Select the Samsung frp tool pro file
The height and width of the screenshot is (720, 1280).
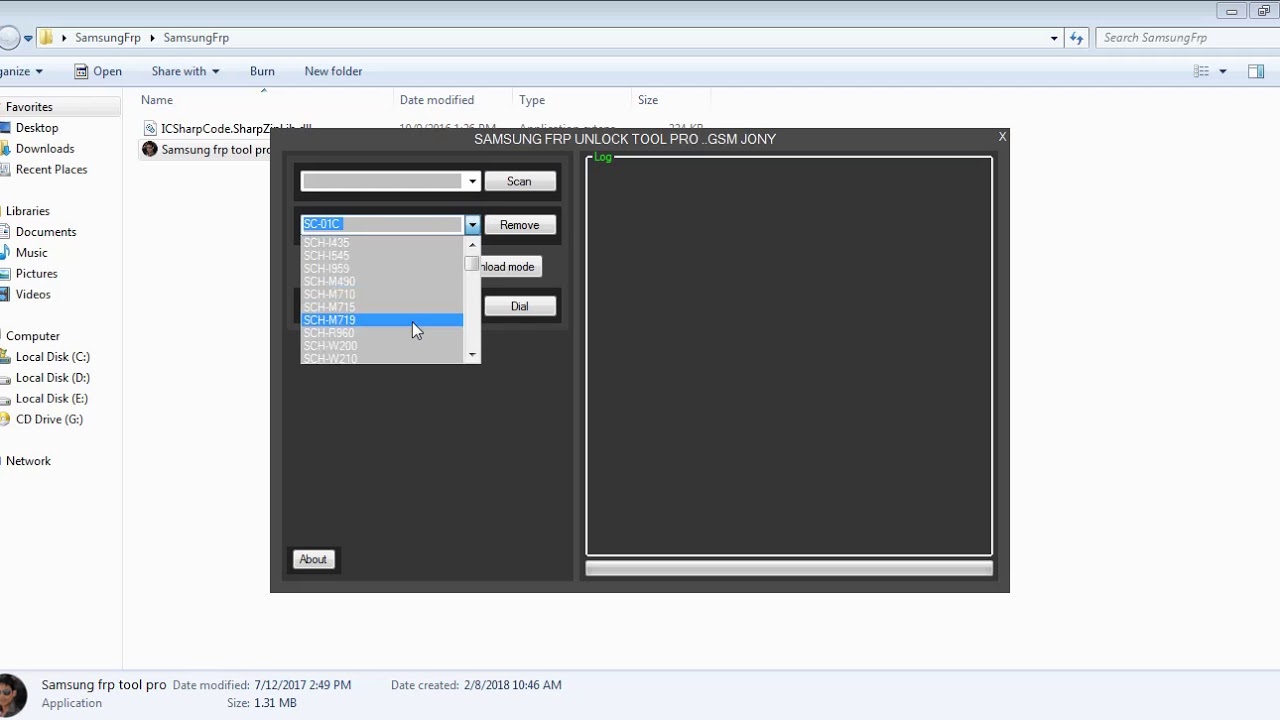(207, 149)
